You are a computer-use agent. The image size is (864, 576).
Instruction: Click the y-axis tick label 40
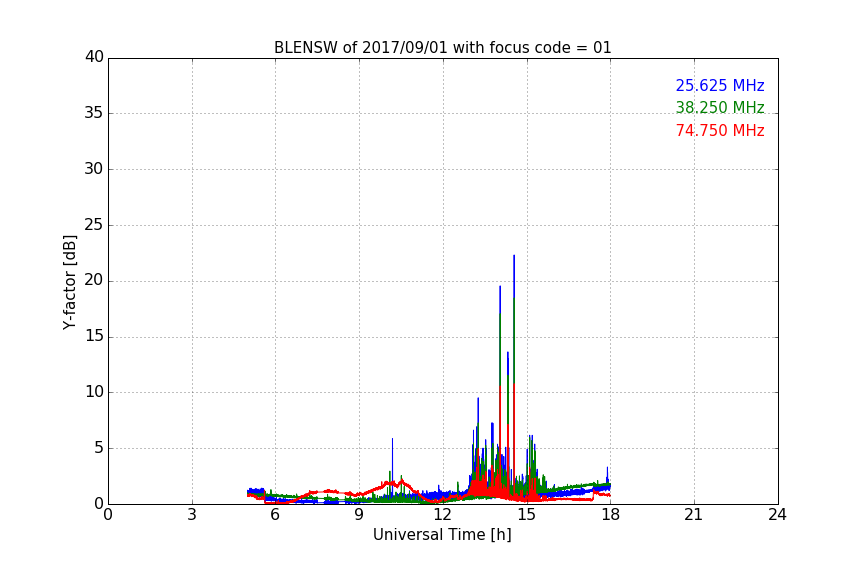pyautogui.click(x=94, y=57)
